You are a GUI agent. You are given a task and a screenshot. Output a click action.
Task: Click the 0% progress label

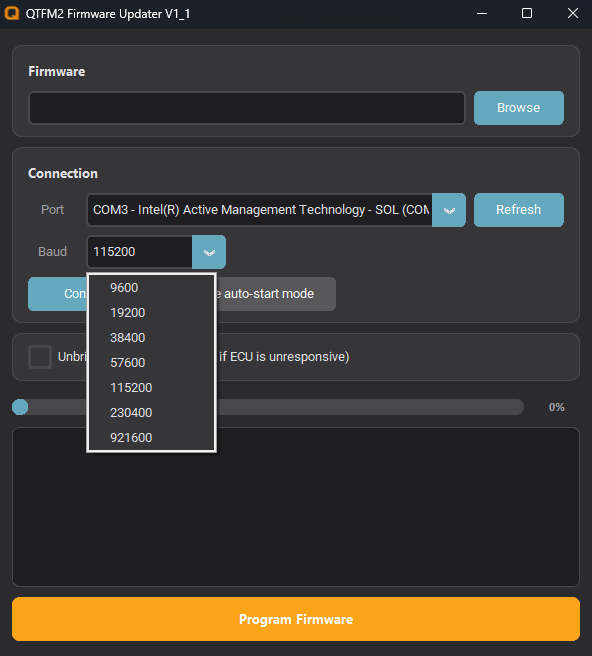tap(556, 407)
